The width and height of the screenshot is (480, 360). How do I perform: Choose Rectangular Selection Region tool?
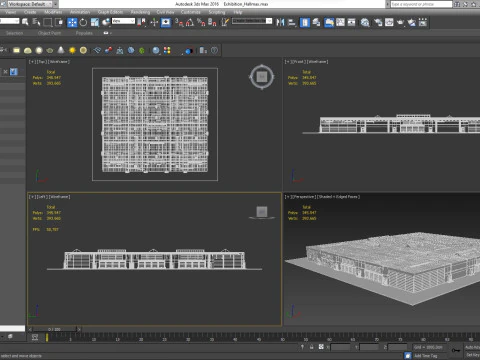point(48,22)
